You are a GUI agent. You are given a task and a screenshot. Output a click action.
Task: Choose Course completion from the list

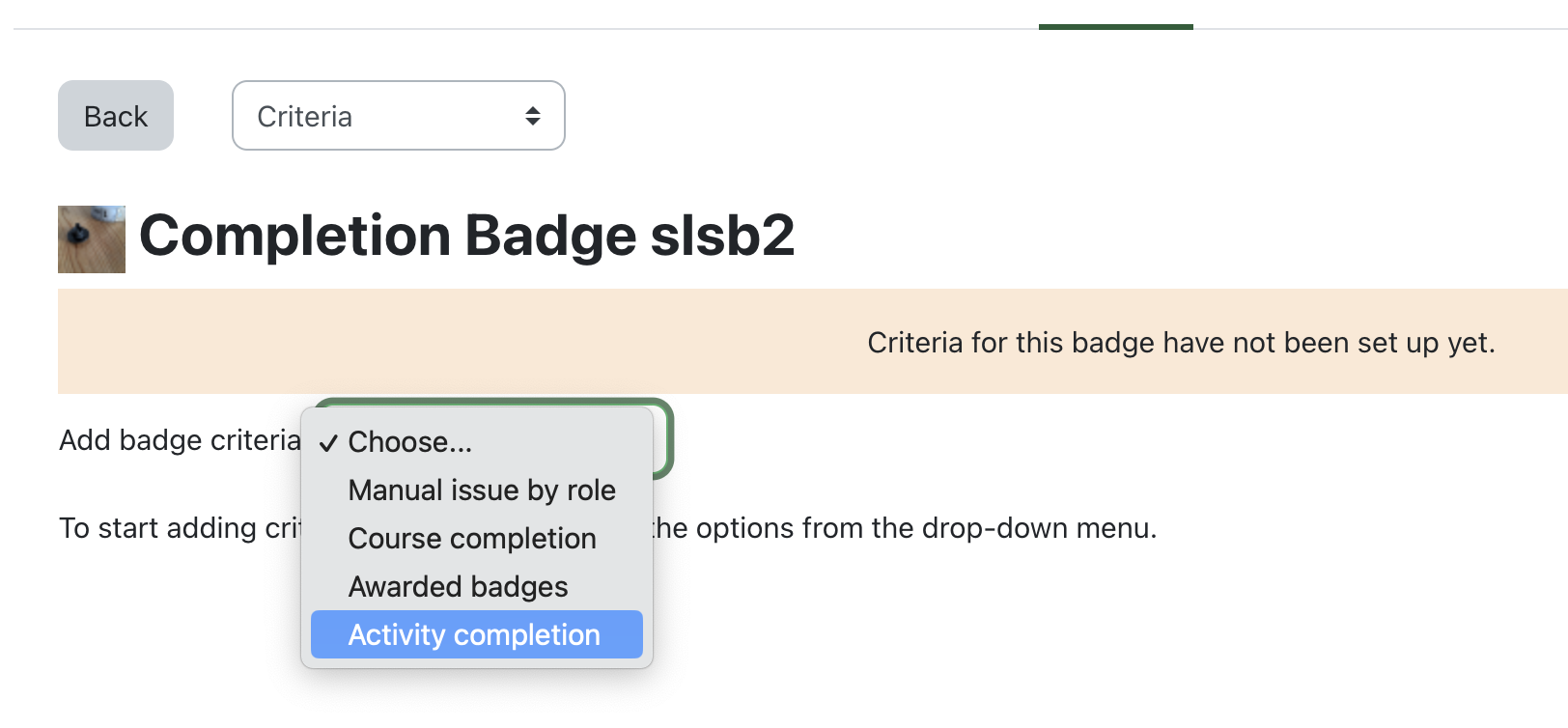point(471,539)
